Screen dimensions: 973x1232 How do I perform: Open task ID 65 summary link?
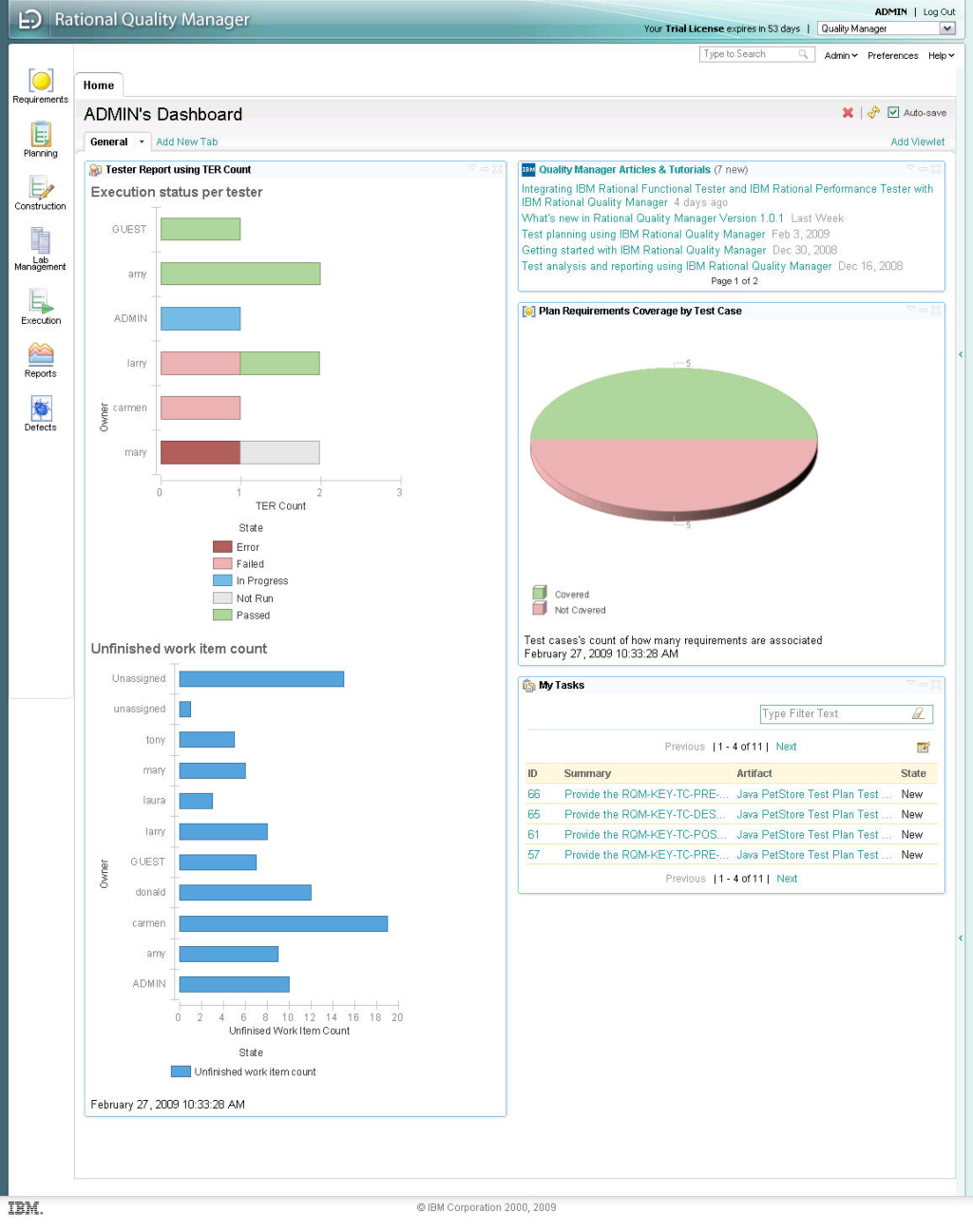click(x=645, y=815)
